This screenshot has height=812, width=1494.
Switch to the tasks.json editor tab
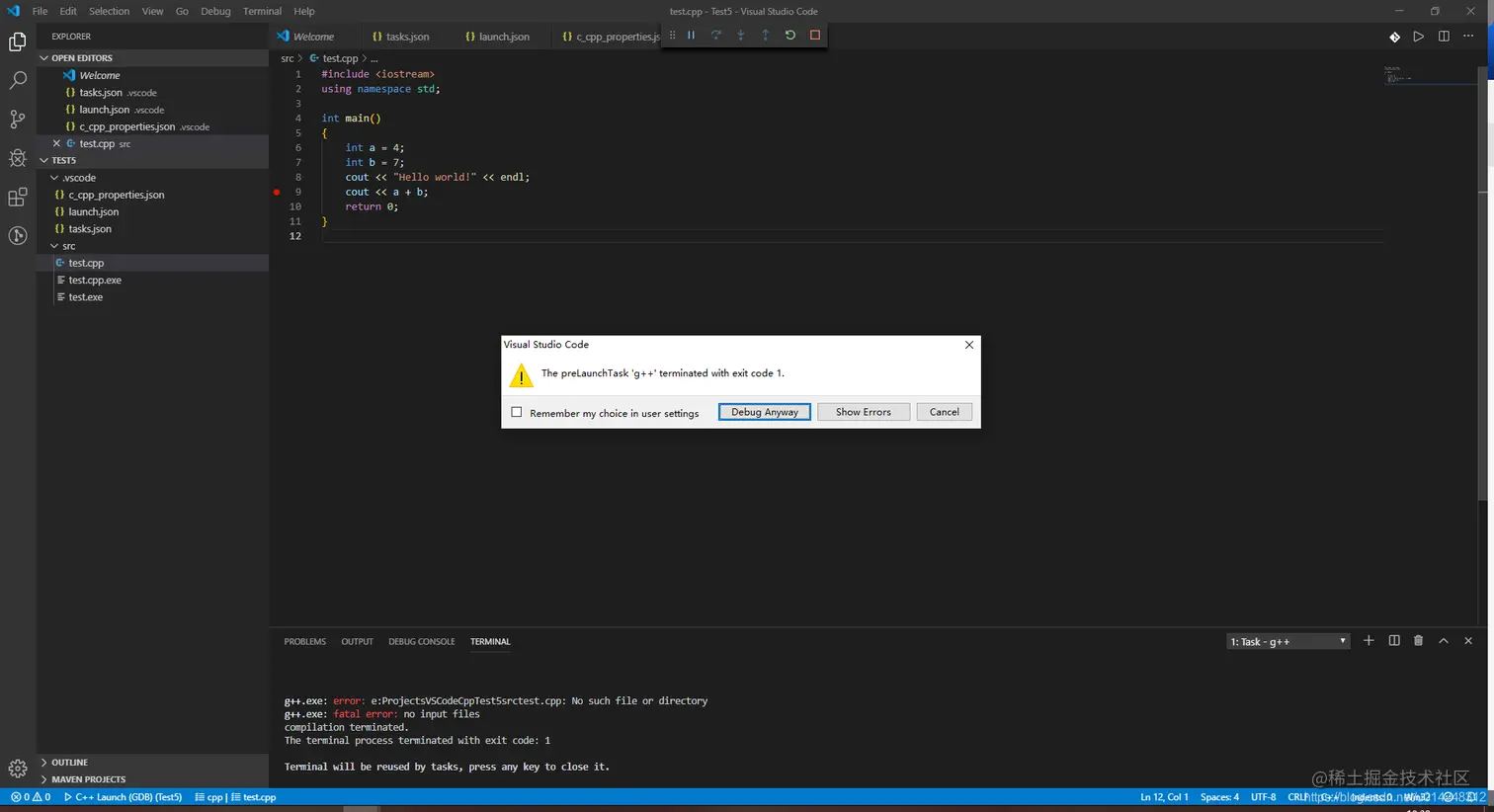coord(407,37)
